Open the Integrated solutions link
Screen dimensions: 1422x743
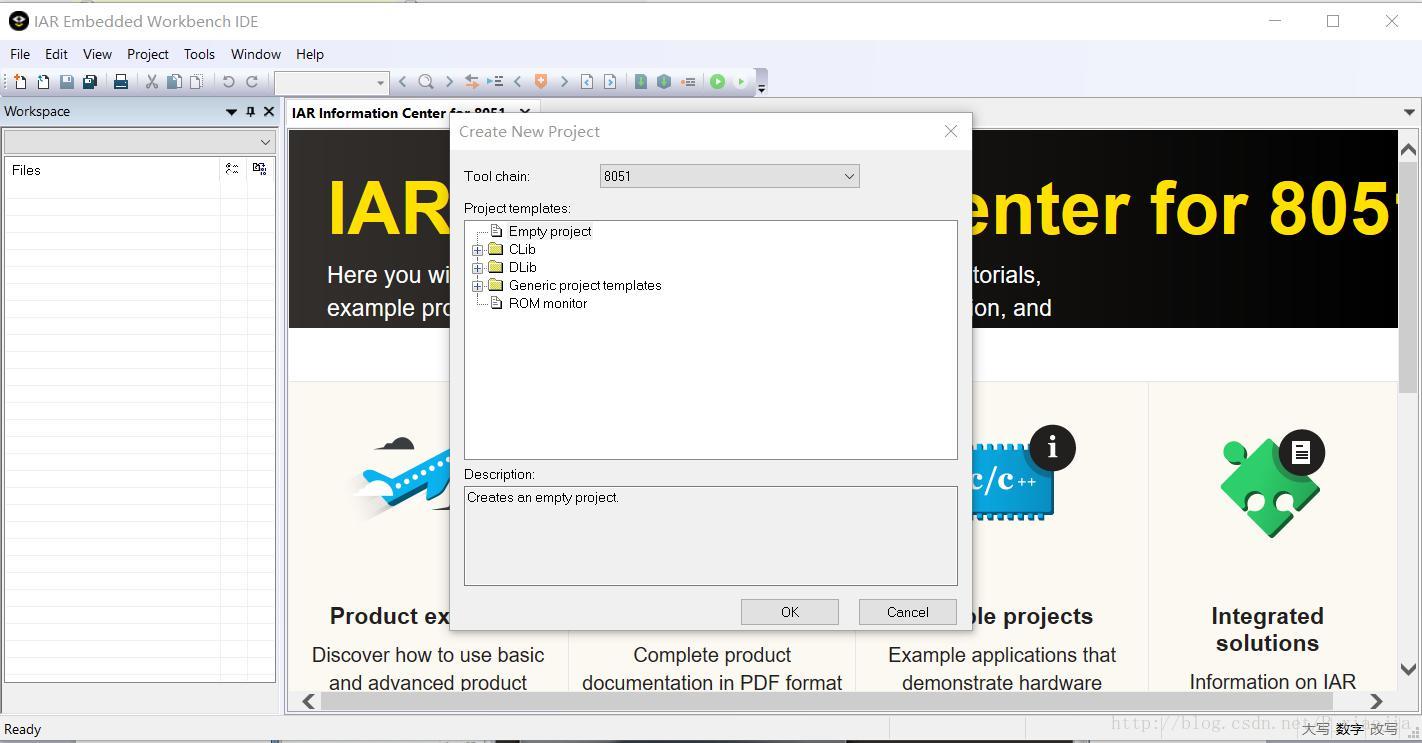click(1267, 629)
